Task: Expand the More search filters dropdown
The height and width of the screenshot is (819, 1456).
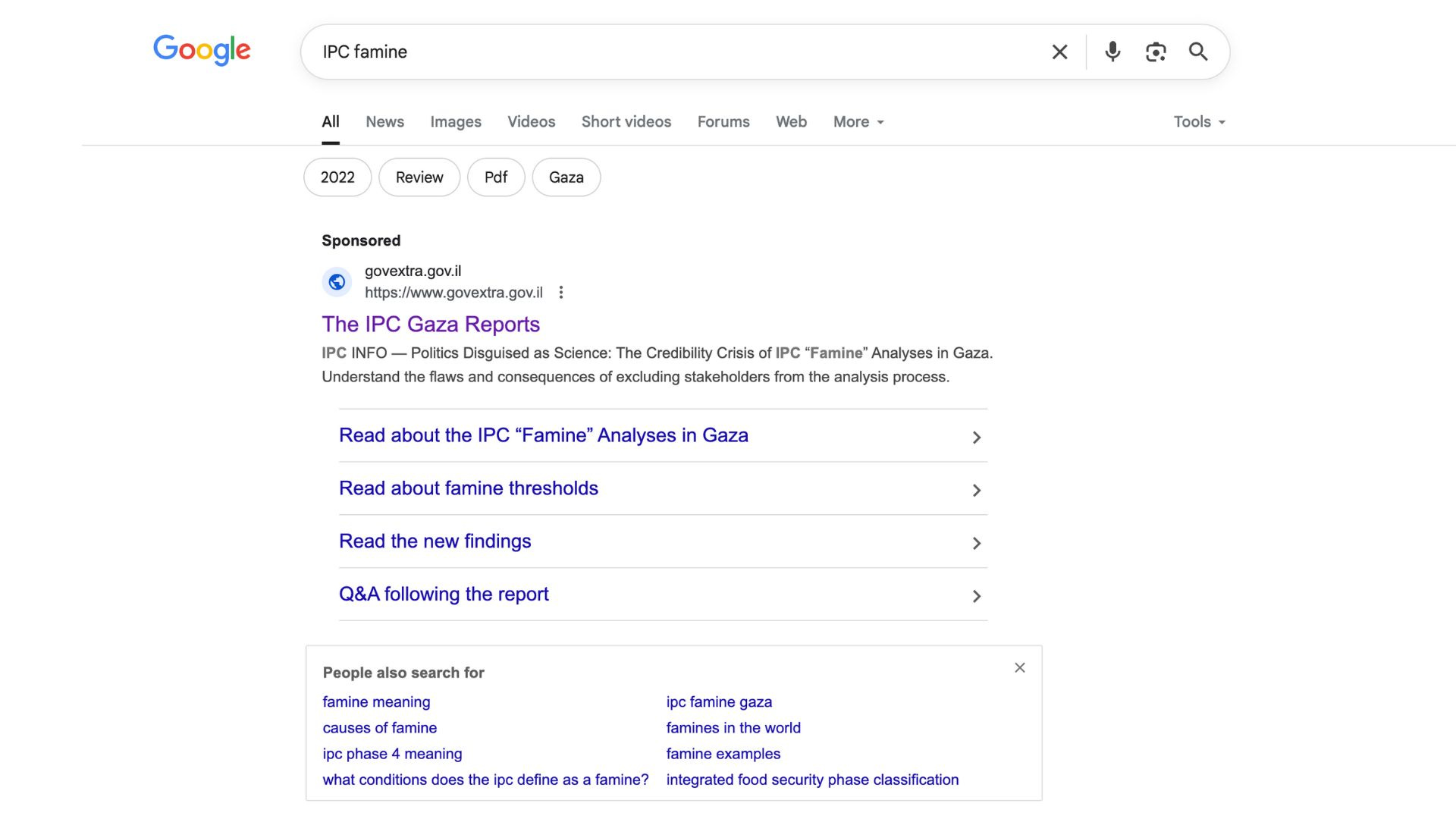Action: pos(858,122)
